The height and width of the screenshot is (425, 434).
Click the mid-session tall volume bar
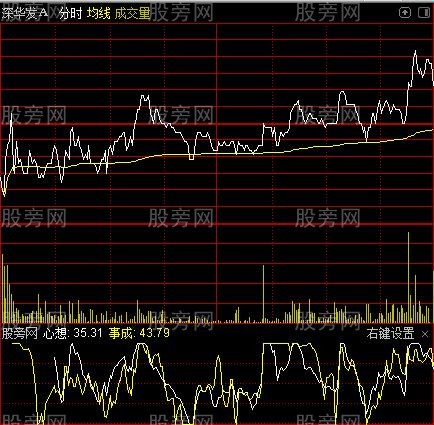tap(263, 294)
